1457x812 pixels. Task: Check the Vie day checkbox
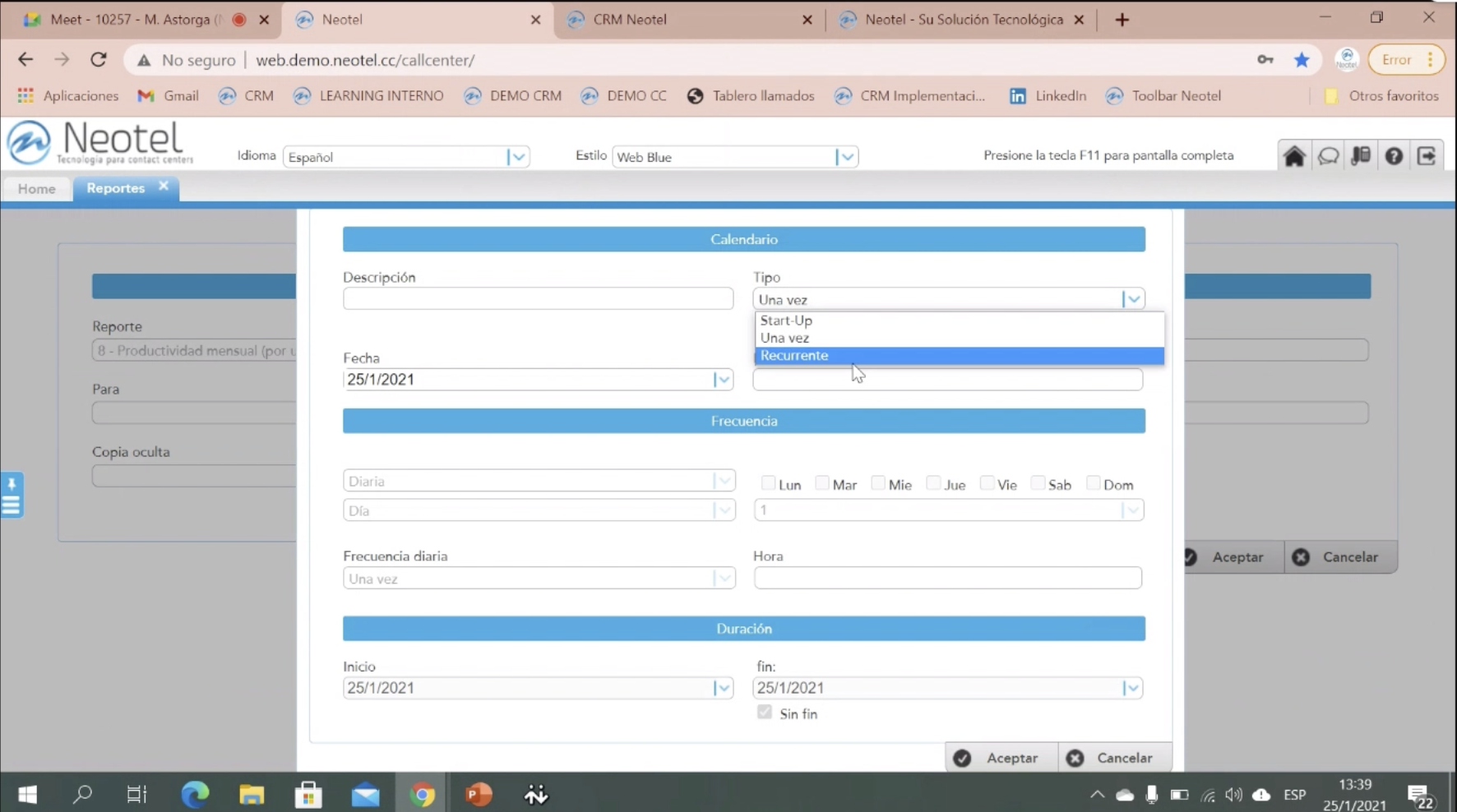click(987, 483)
